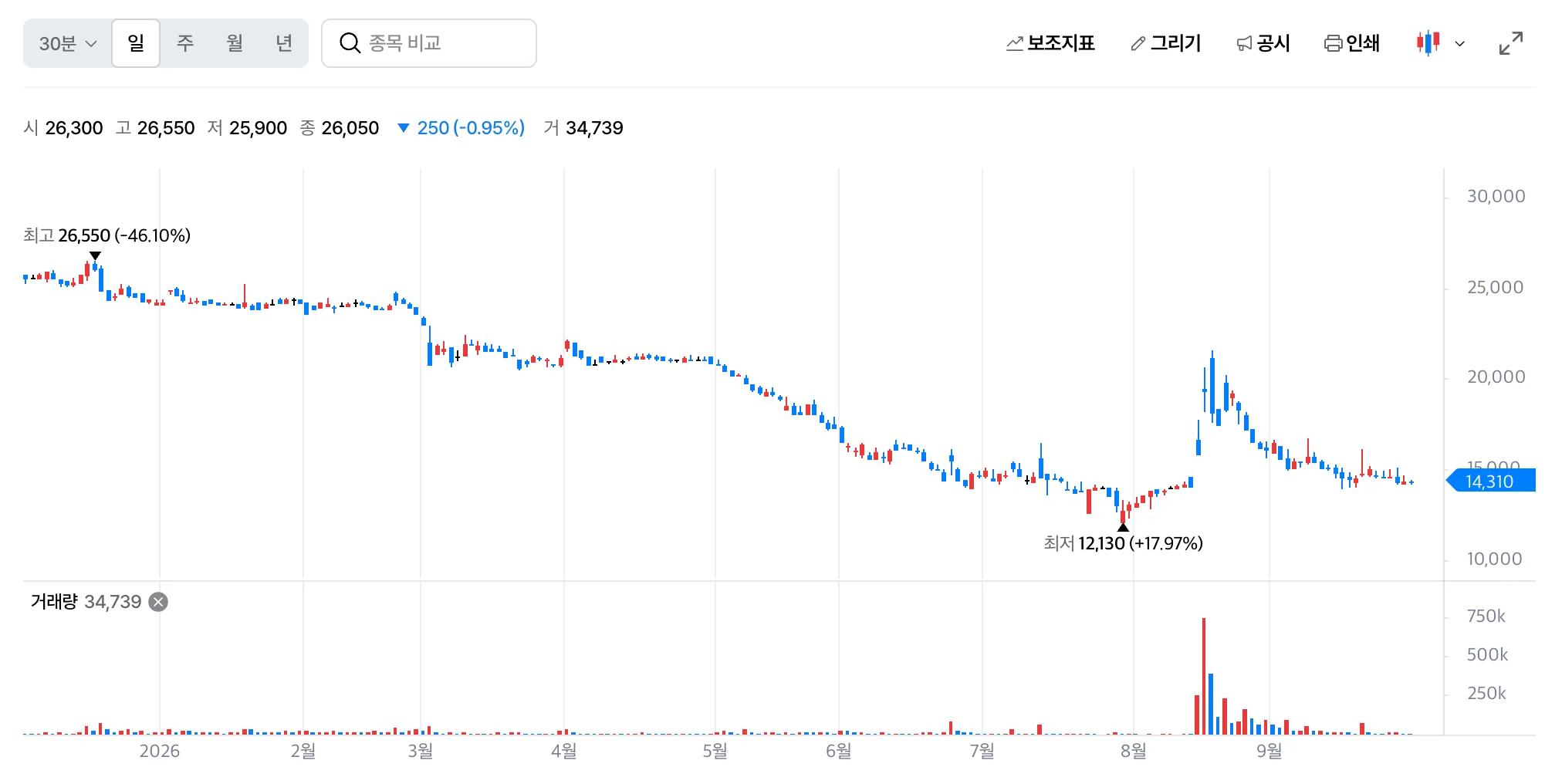Click the candlestick chart type icon
This screenshot has width=1545, height=784.
1428,43
